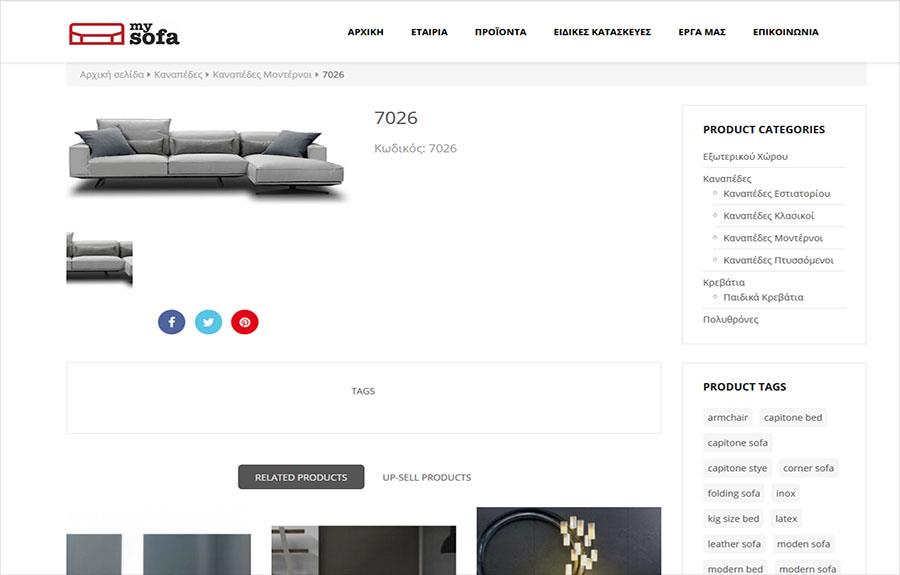Select the armchair product tag
The height and width of the screenshot is (575, 900).
click(x=727, y=418)
